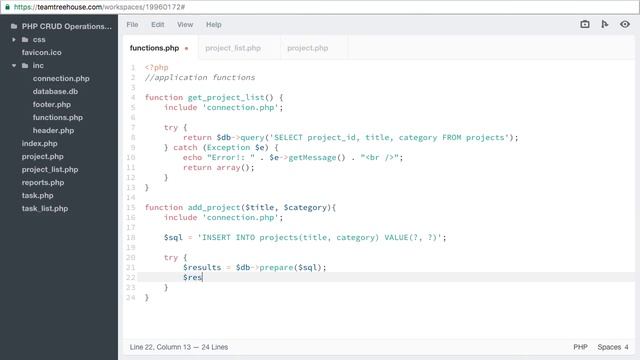Click the //application functions comment

click(x=200, y=78)
